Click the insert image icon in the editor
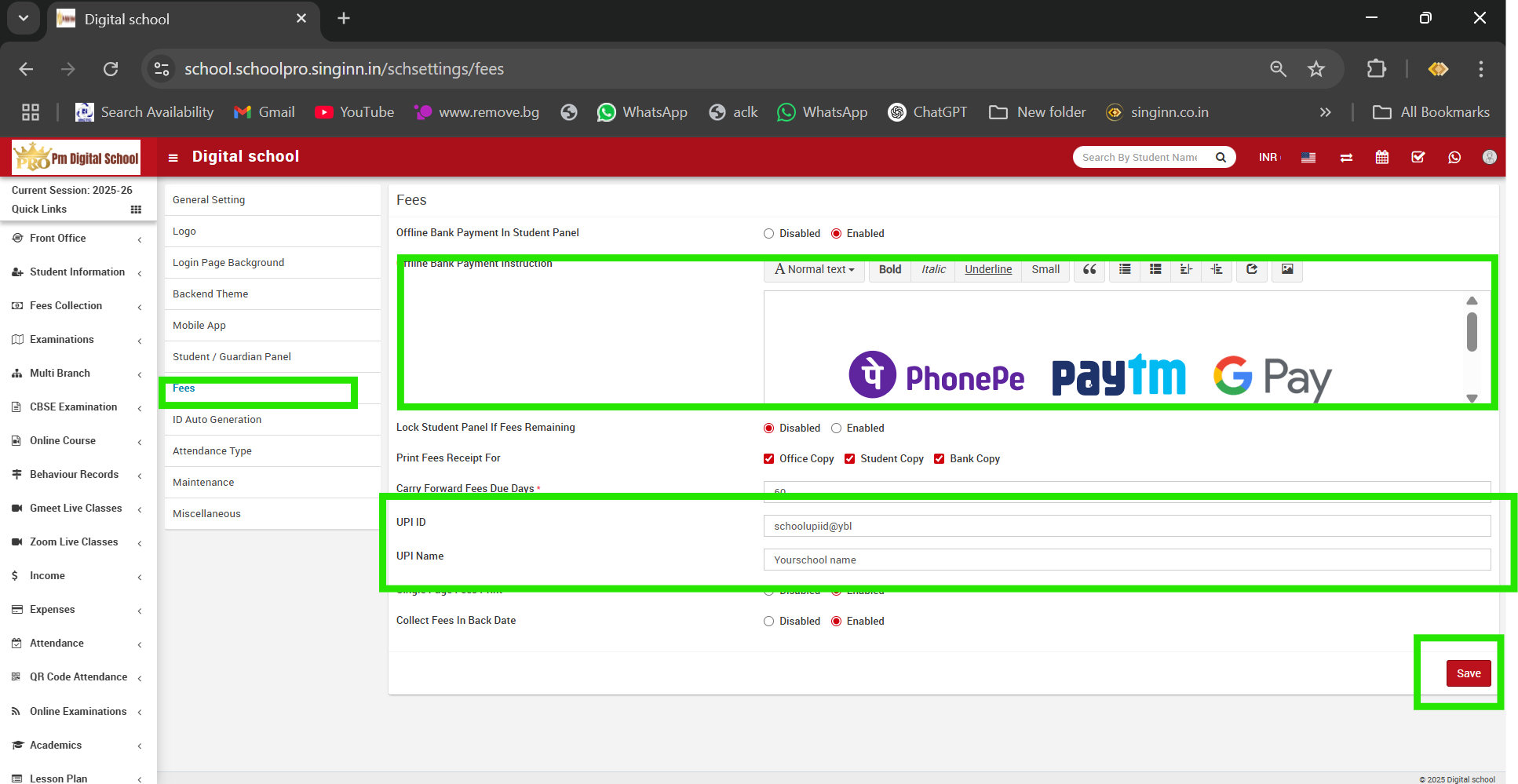Screen dimensions: 1518x784 click(x=1287, y=269)
